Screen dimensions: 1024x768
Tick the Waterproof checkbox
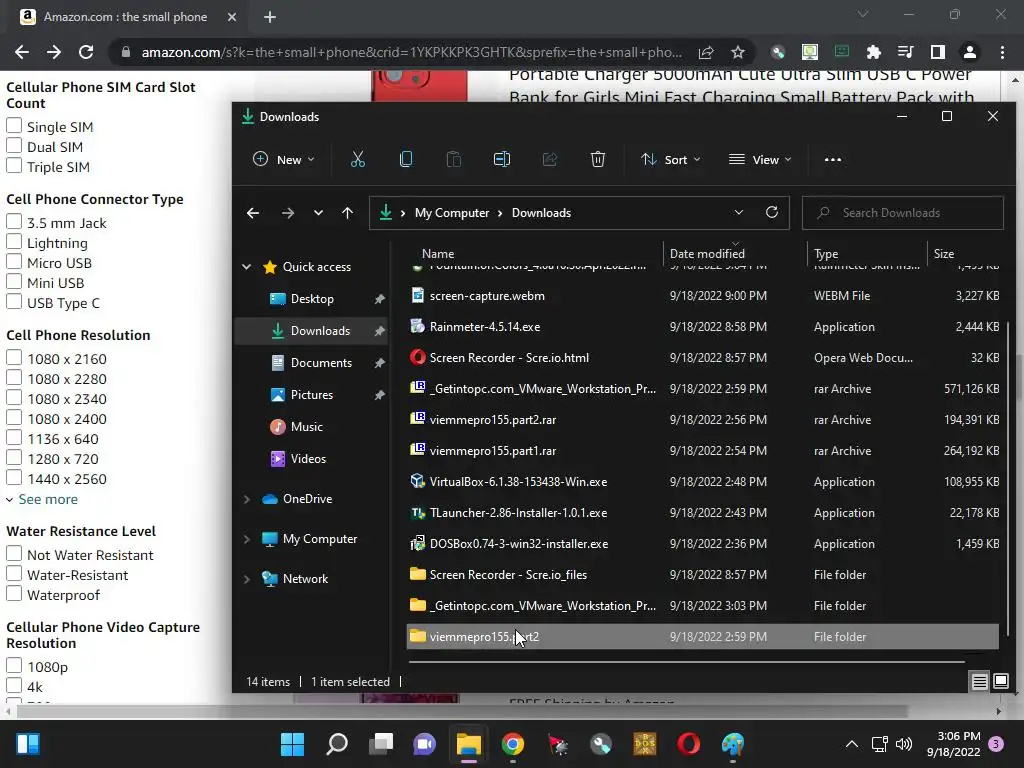[x=14, y=594]
